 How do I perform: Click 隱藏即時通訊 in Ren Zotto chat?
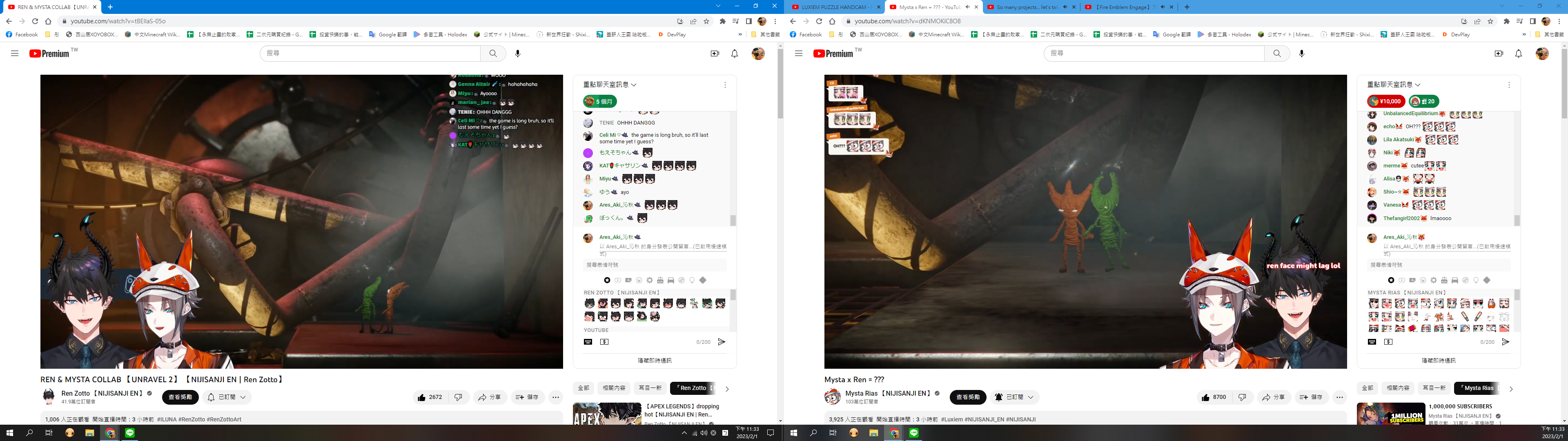tap(654, 361)
